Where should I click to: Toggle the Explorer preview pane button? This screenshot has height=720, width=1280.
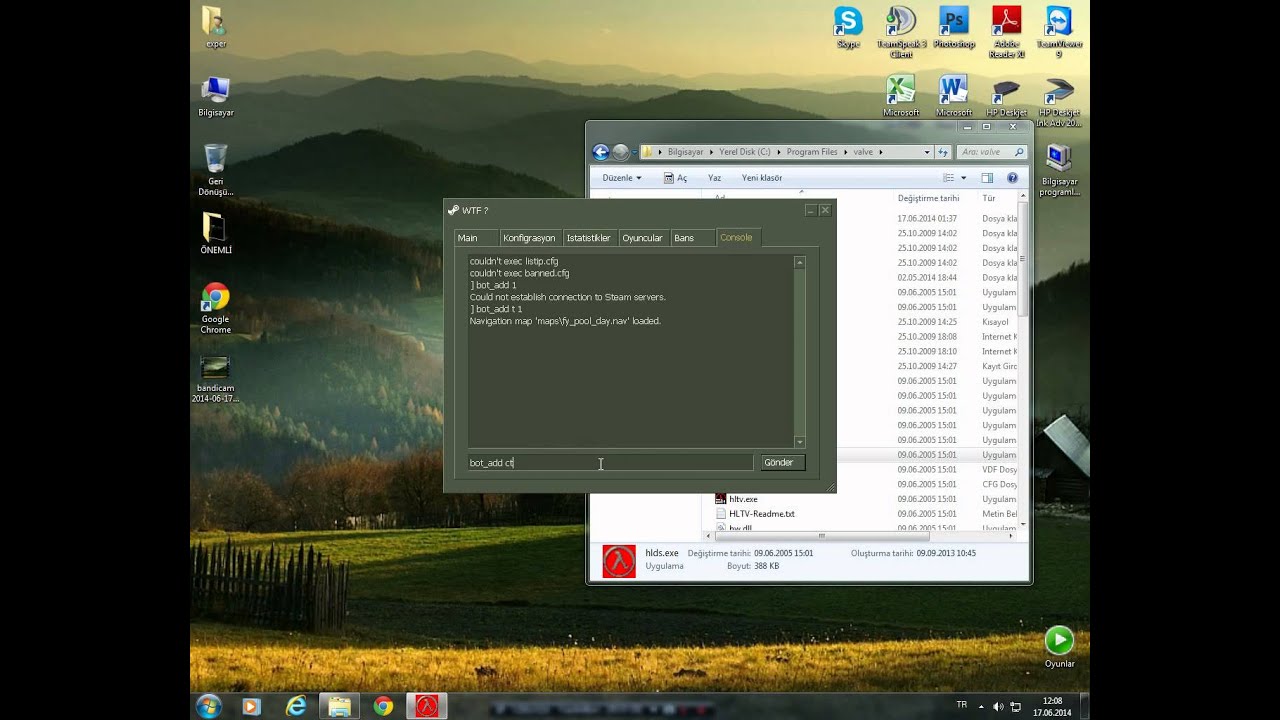click(x=987, y=178)
